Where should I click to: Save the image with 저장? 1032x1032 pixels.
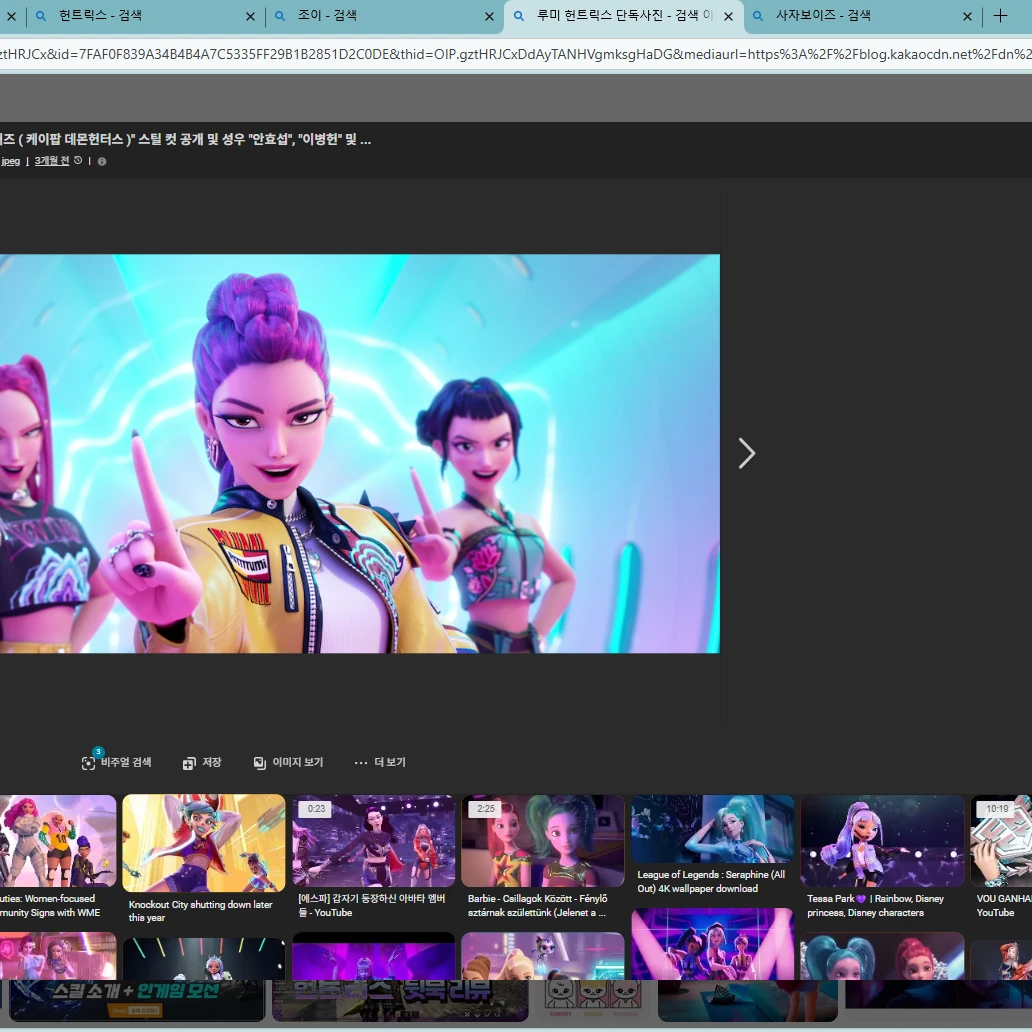tap(201, 762)
